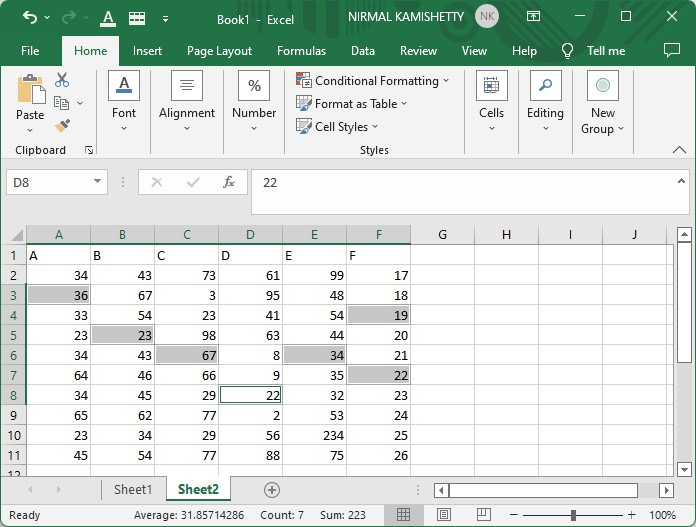Click the Redo arrow icon
The image size is (696, 527).
(x=69, y=18)
